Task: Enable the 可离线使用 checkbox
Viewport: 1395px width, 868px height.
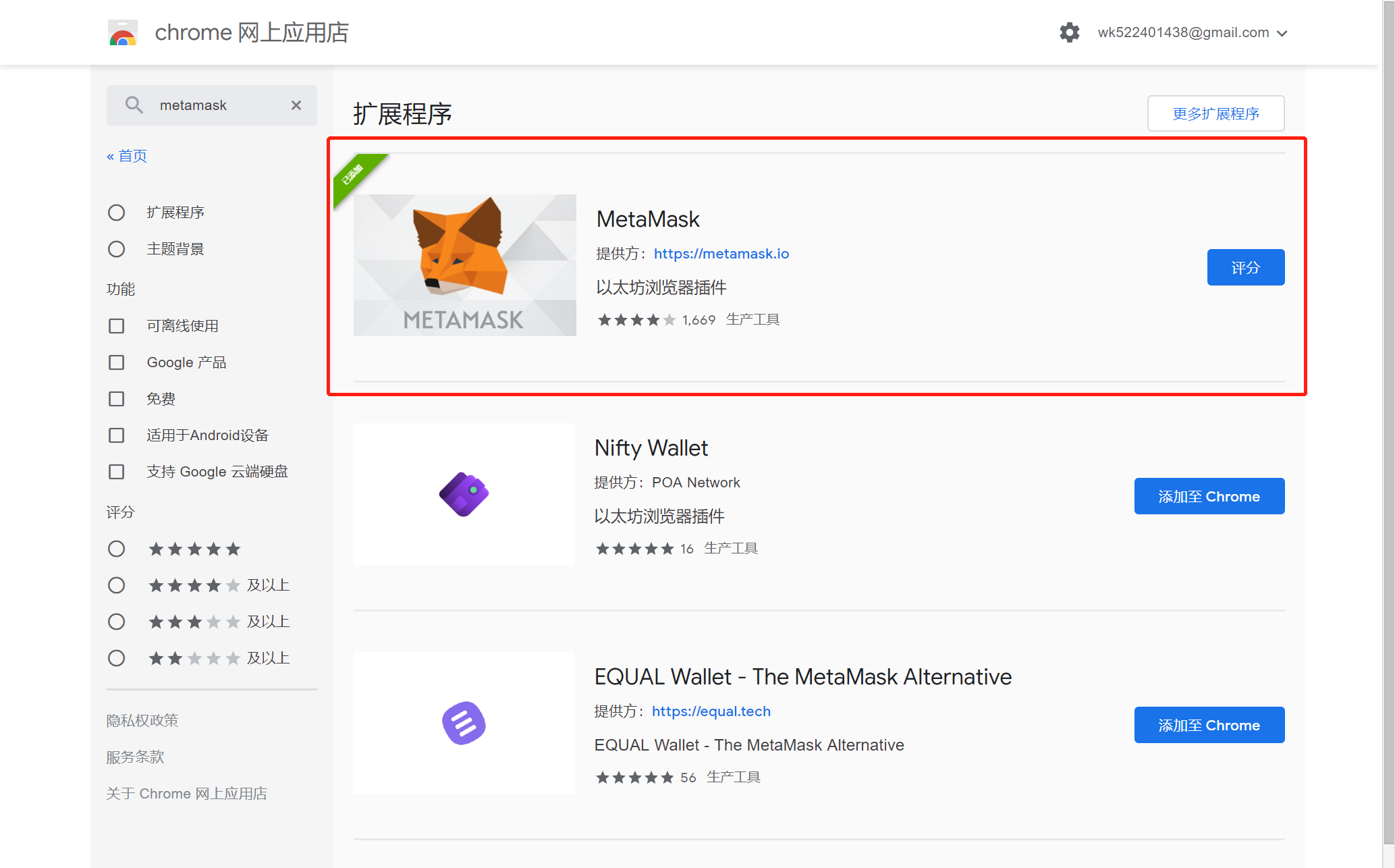Action: click(x=117, y=326)
